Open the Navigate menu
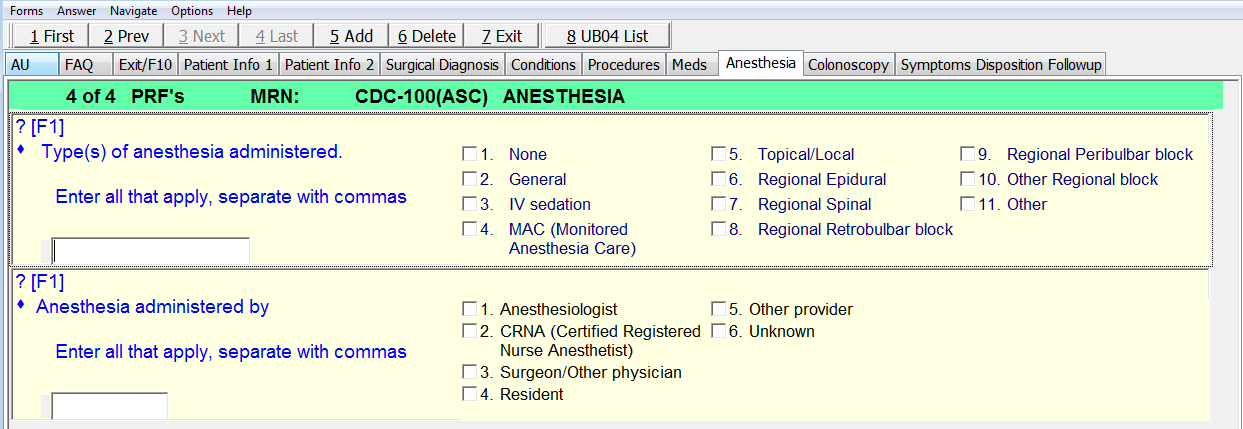 [x=133, y=10]
